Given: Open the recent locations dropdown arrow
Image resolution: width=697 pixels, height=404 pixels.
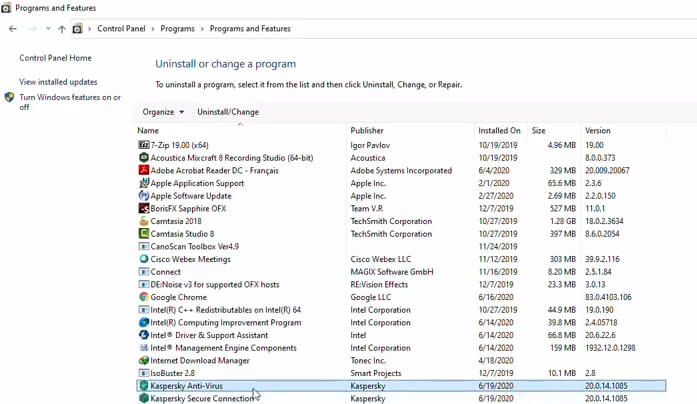Looking at the screenshot, I should [x=48, y=28].
